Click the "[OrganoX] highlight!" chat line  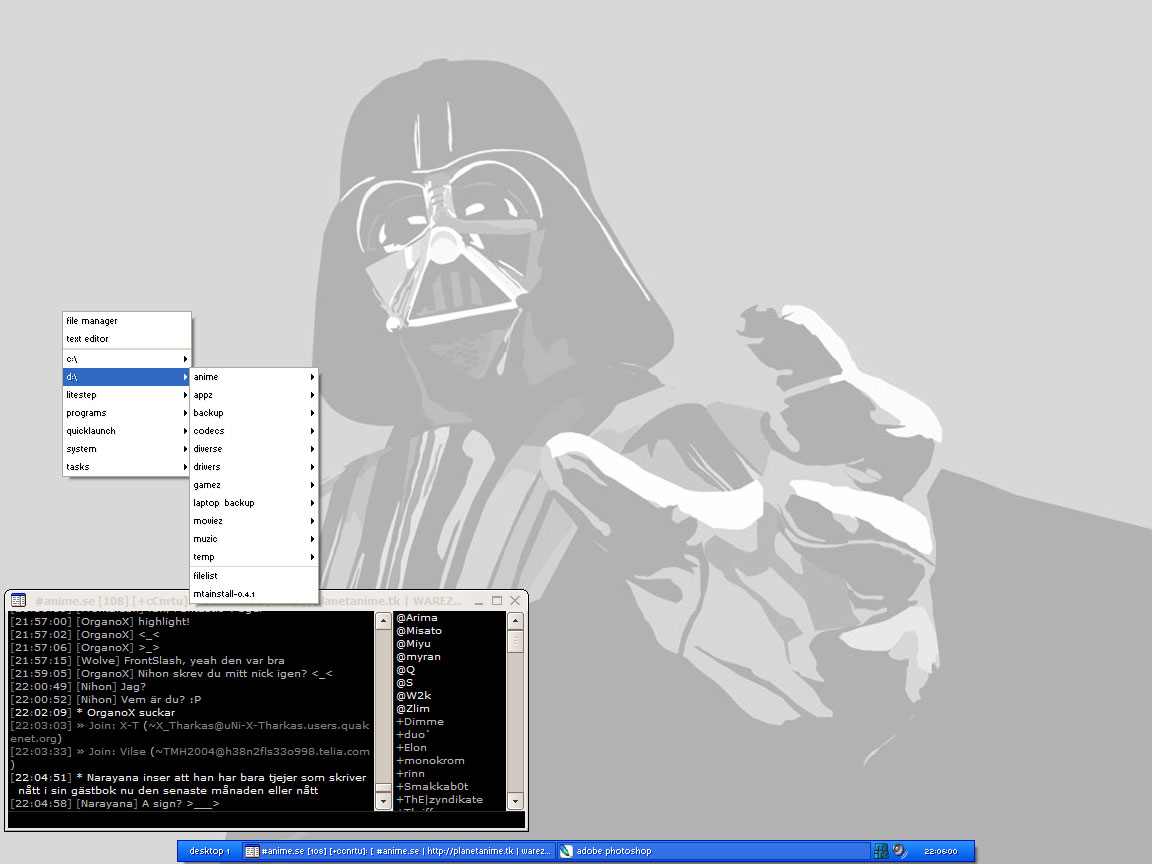100,622
